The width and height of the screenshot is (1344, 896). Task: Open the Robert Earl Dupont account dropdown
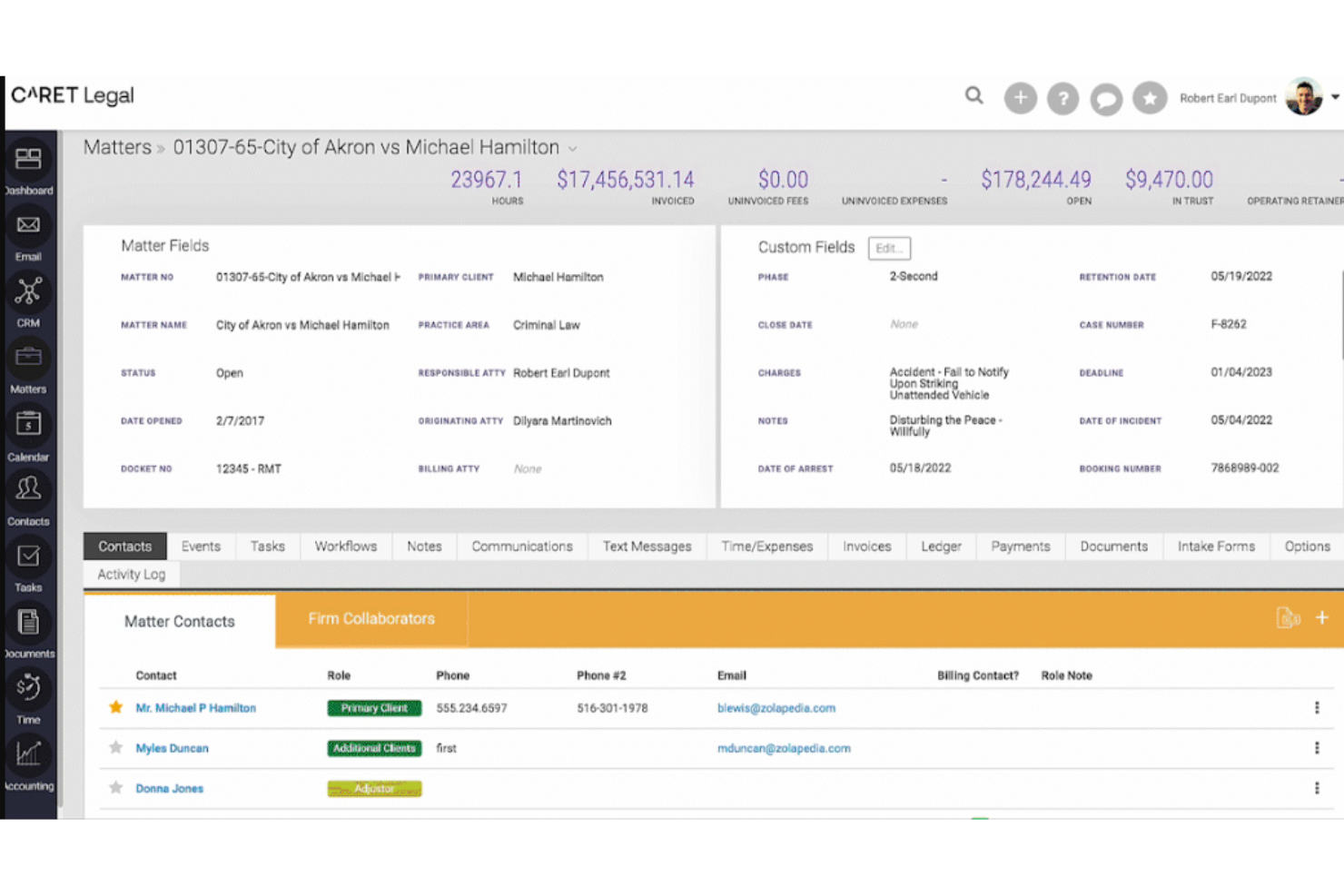[1334, 96]
